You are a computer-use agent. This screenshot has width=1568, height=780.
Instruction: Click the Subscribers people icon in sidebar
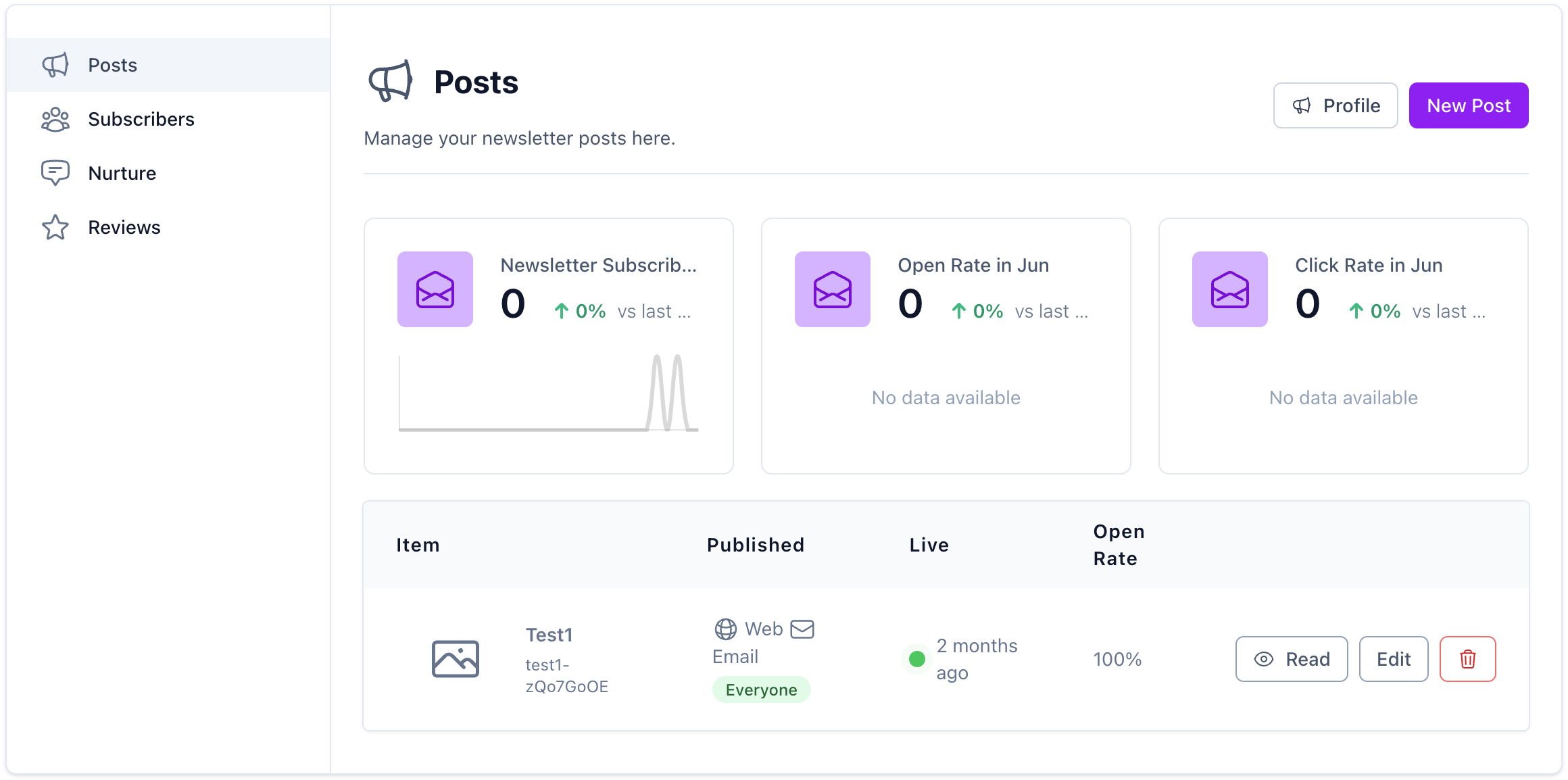pyautogui.click(x=55, y=119)
